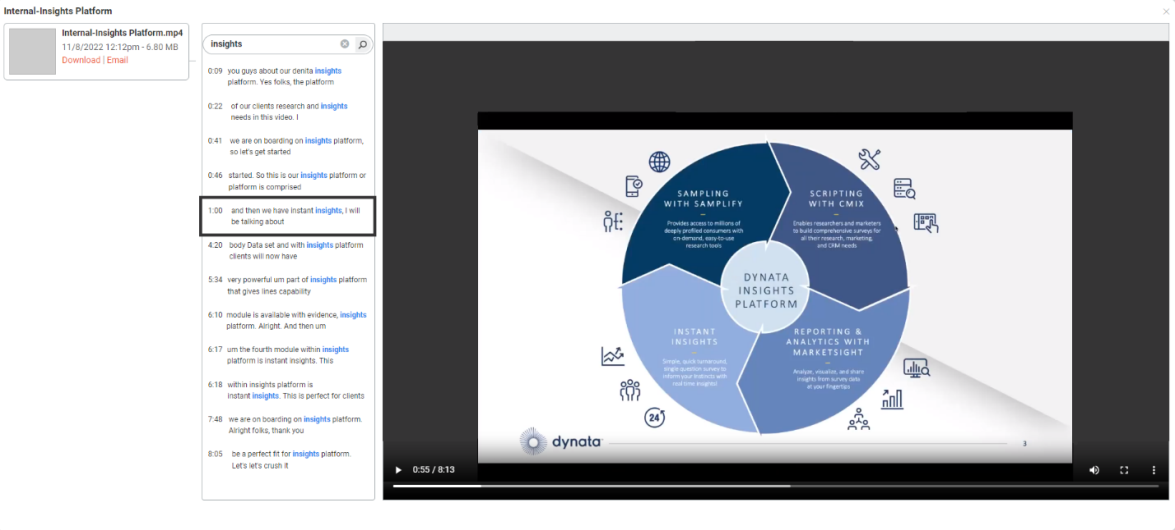
Task: Click the person with list icon
Action: 613,221
